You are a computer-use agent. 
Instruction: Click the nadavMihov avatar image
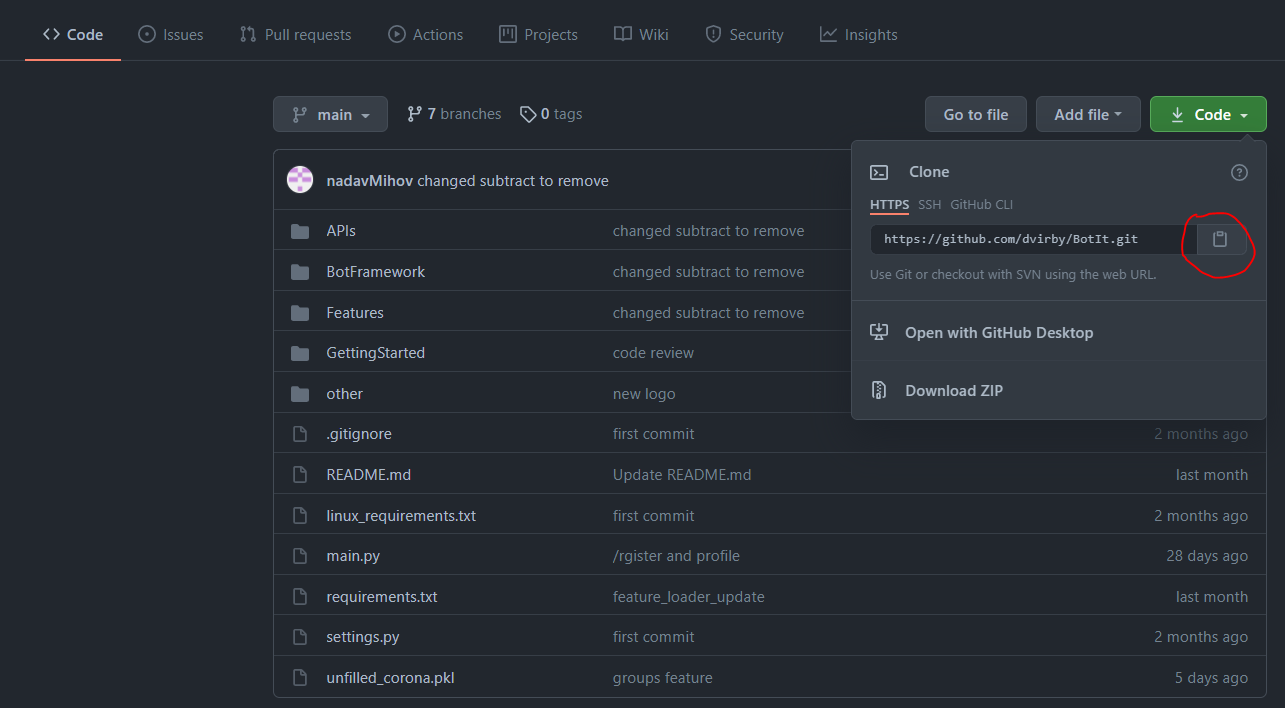300,180
